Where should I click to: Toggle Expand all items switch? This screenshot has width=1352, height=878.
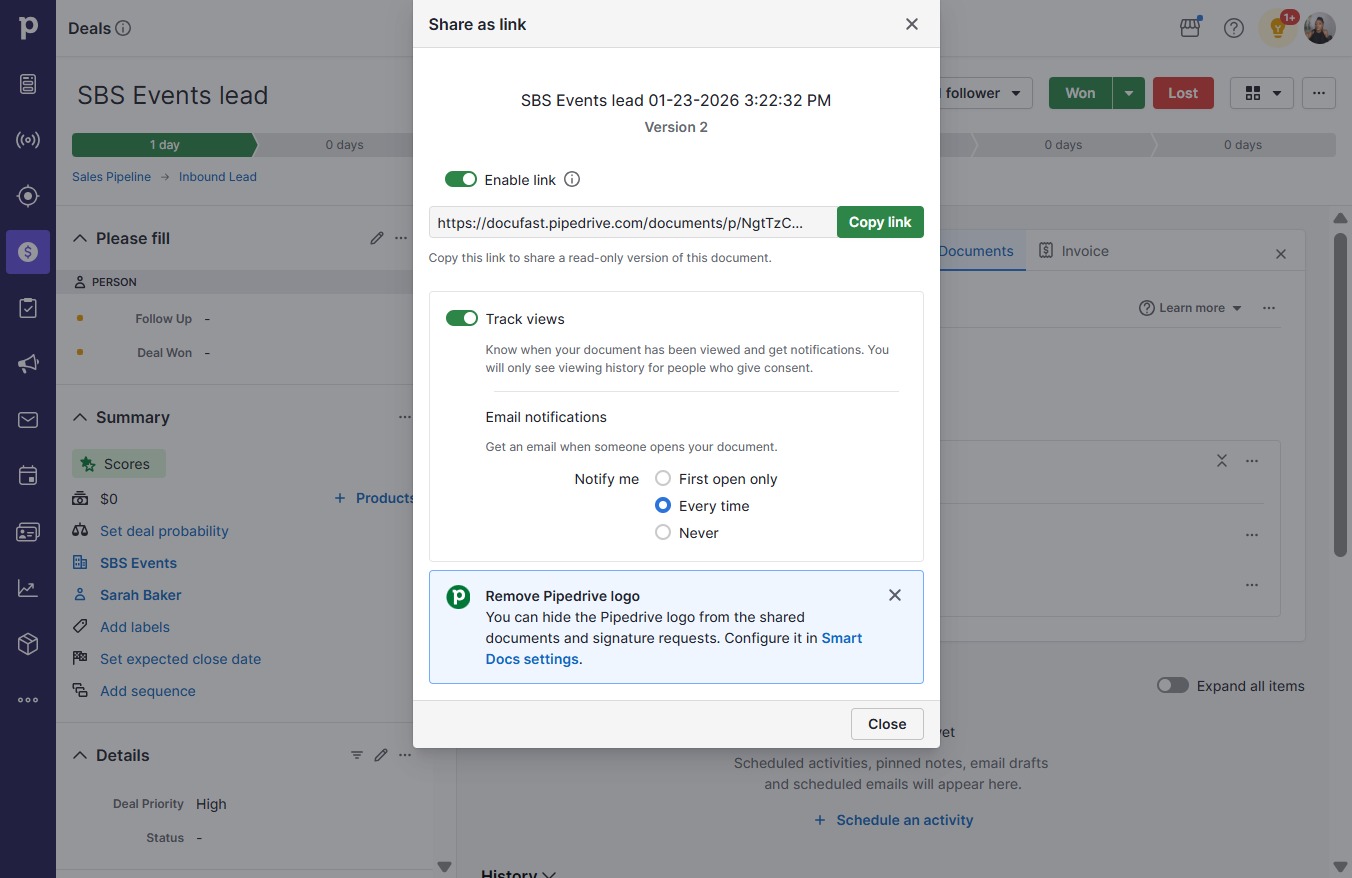click(1173, 685)
